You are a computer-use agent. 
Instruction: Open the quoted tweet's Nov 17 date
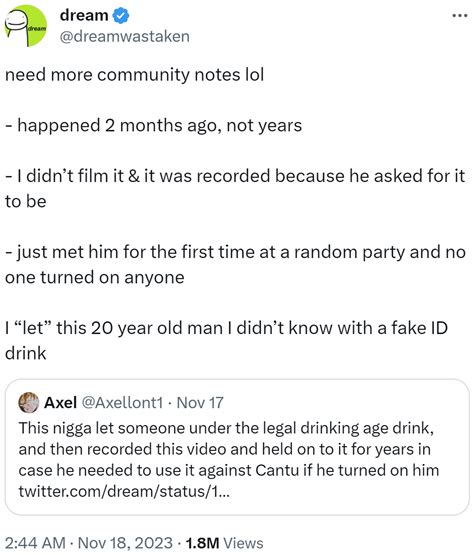tap(200, 403)
